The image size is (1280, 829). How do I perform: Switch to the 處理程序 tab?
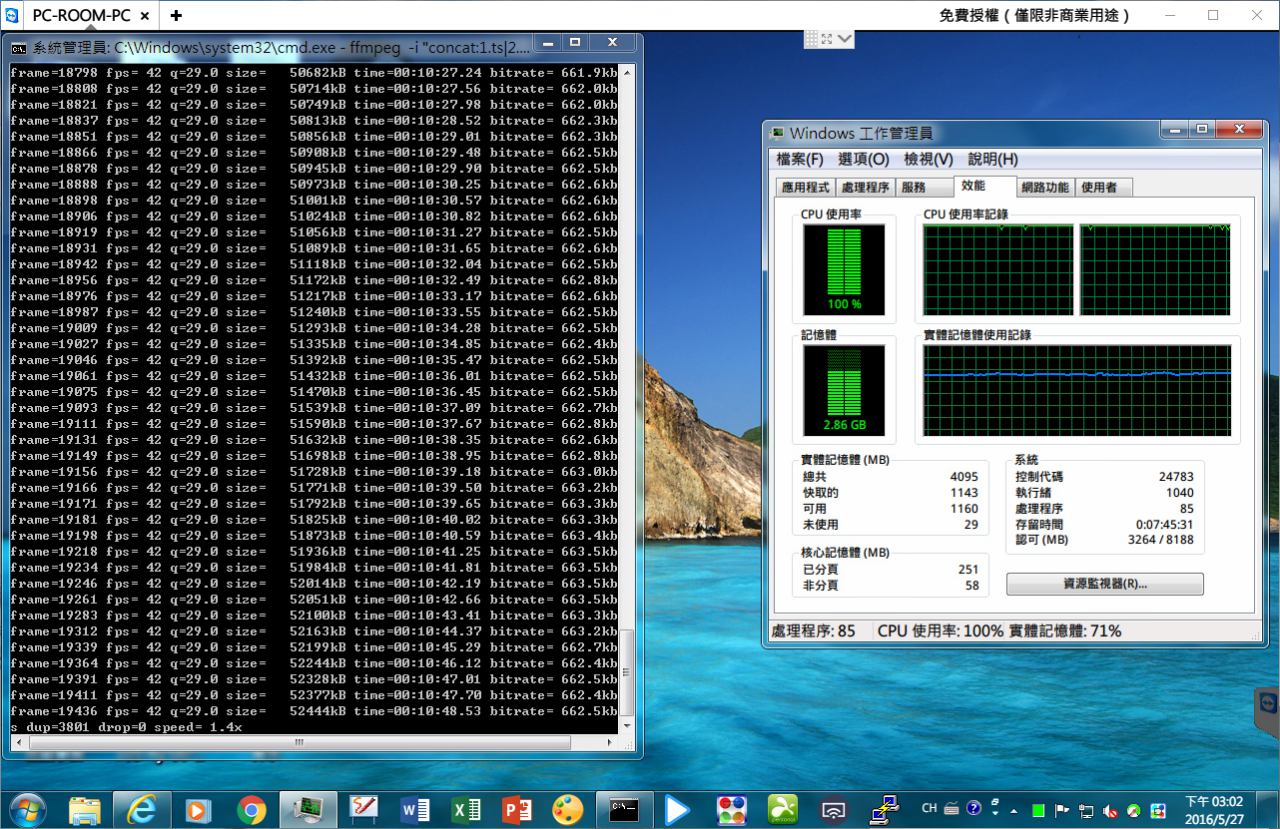click(x=865, y=187)
